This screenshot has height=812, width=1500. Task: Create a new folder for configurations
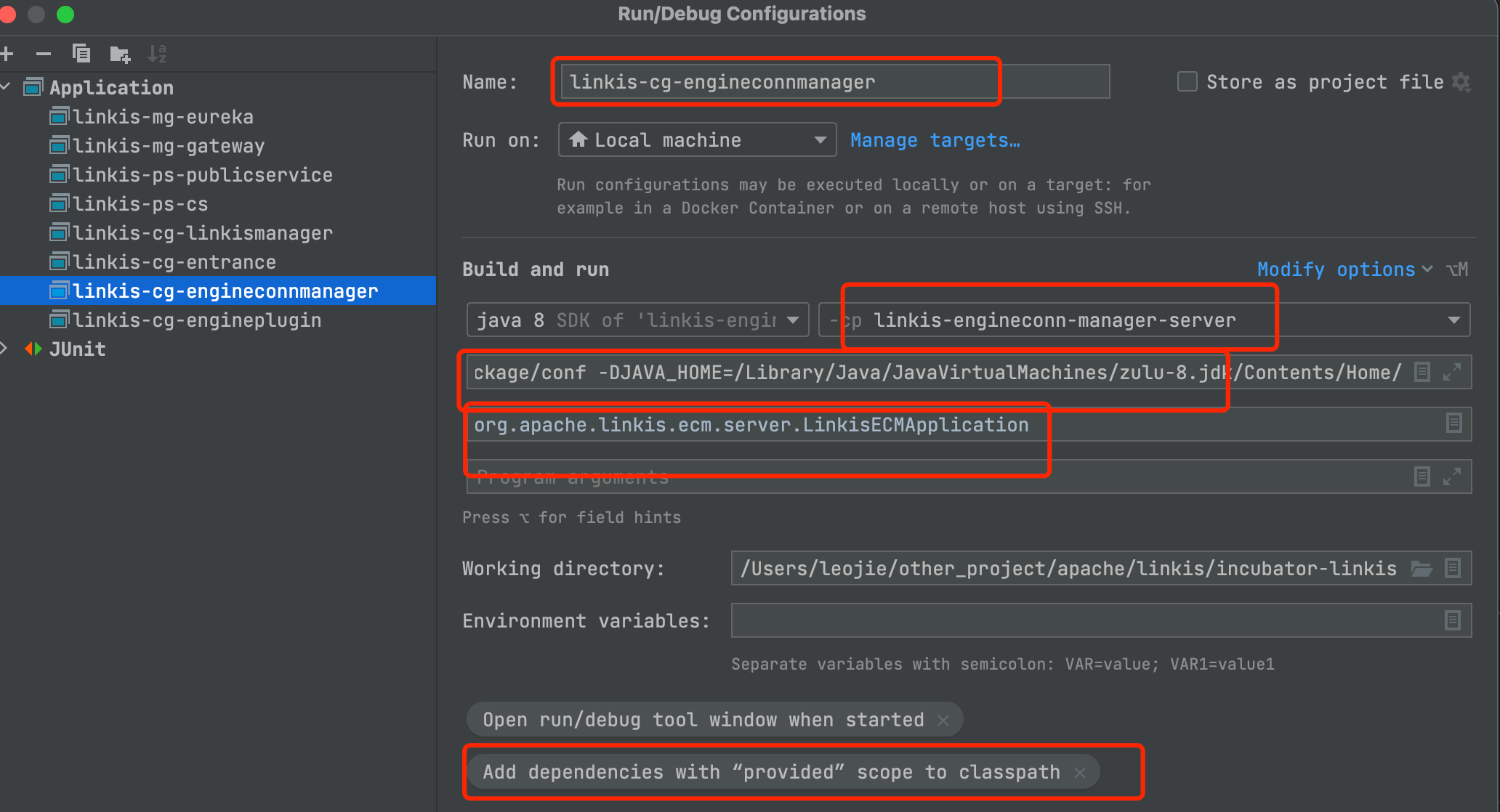[x=119, y=53]
